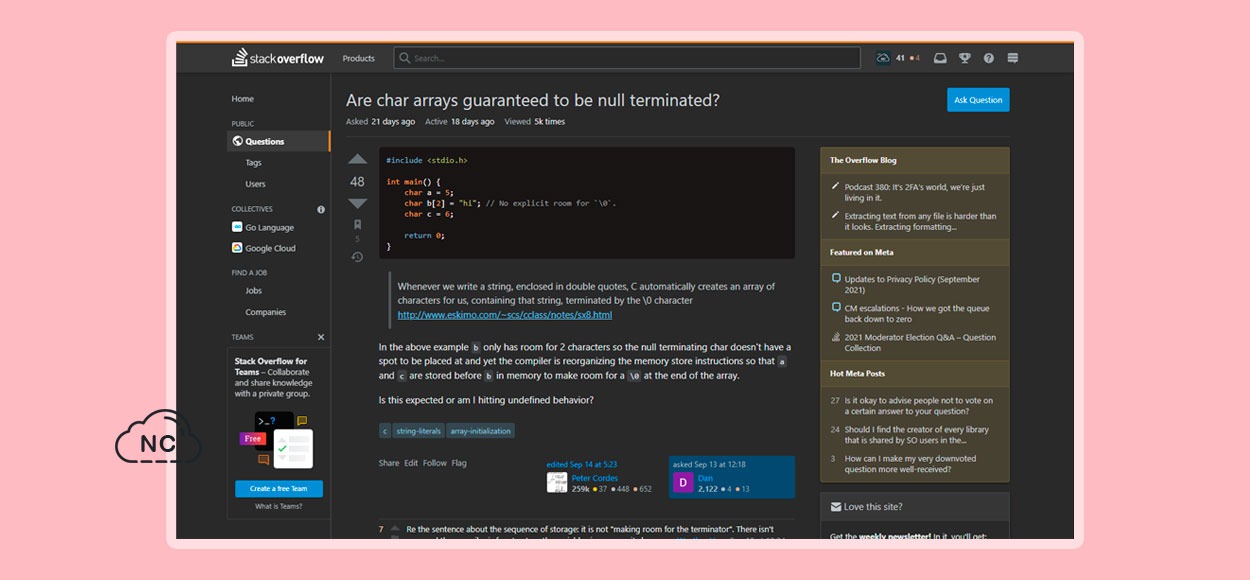
Task: Go to Home in the sidebar
Action: click(243, 99)
